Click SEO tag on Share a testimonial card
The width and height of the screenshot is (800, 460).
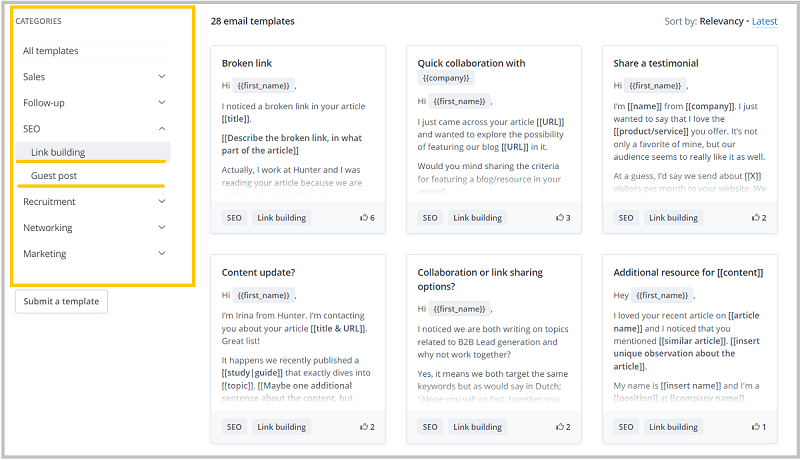click(626, 218)
